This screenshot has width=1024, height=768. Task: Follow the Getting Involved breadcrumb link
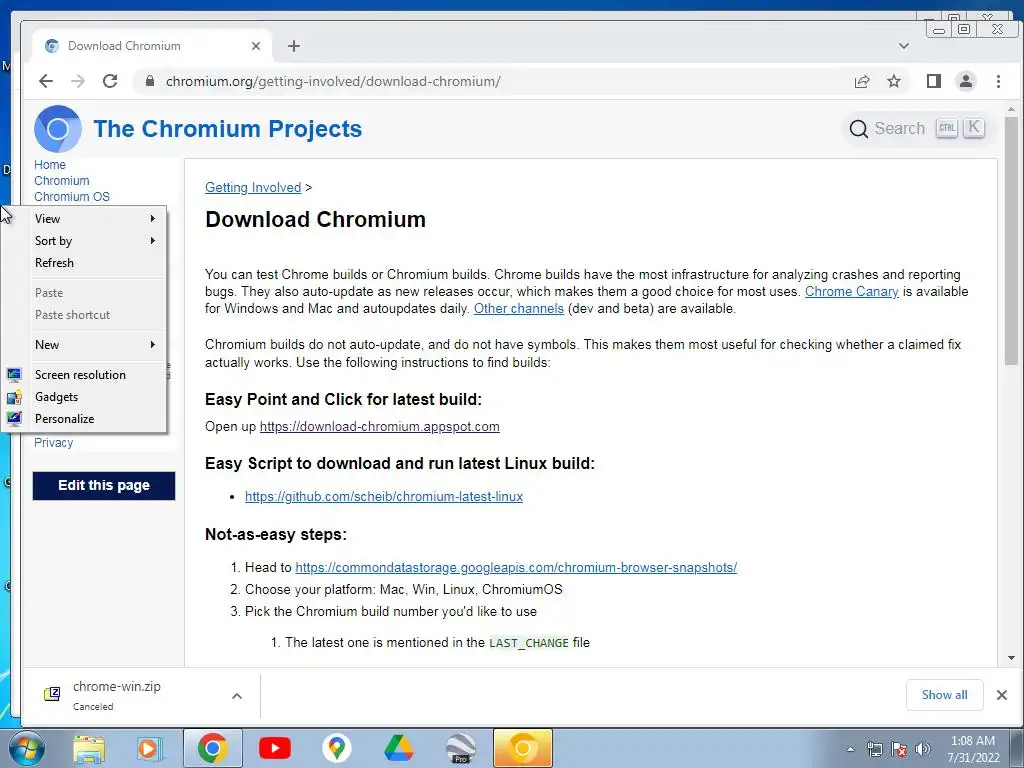coord(253,187)
